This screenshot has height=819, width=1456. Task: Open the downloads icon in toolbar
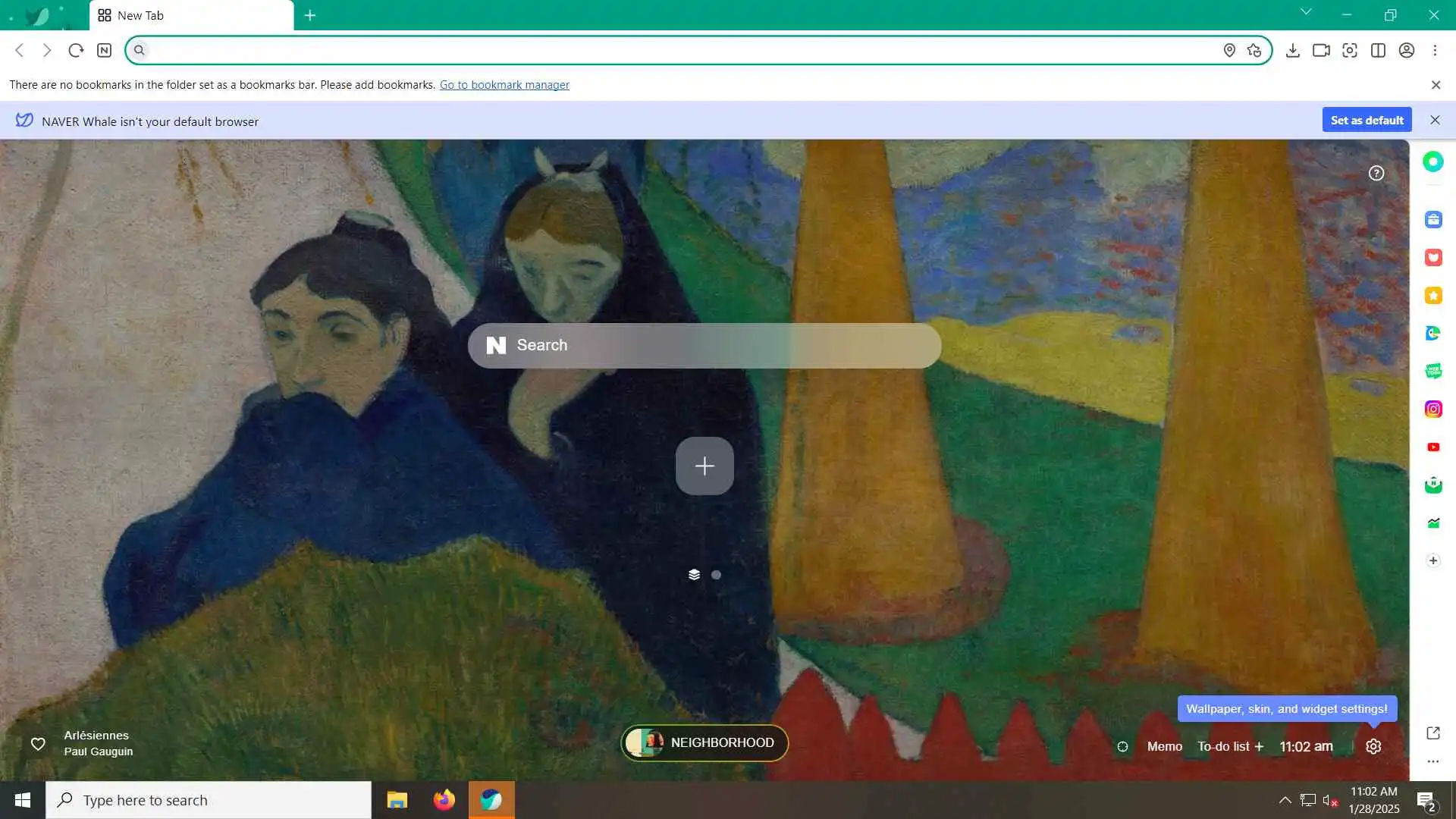click(x=1292, y=50)
